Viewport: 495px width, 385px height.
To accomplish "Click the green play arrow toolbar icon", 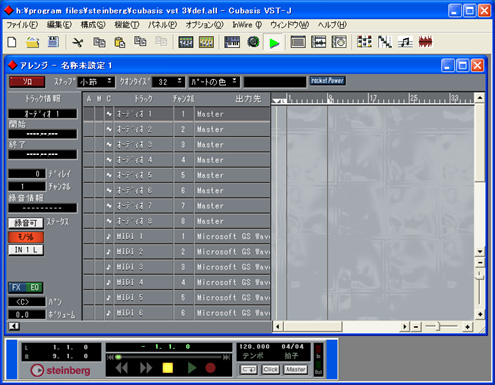I will click(x=274, y=43).
